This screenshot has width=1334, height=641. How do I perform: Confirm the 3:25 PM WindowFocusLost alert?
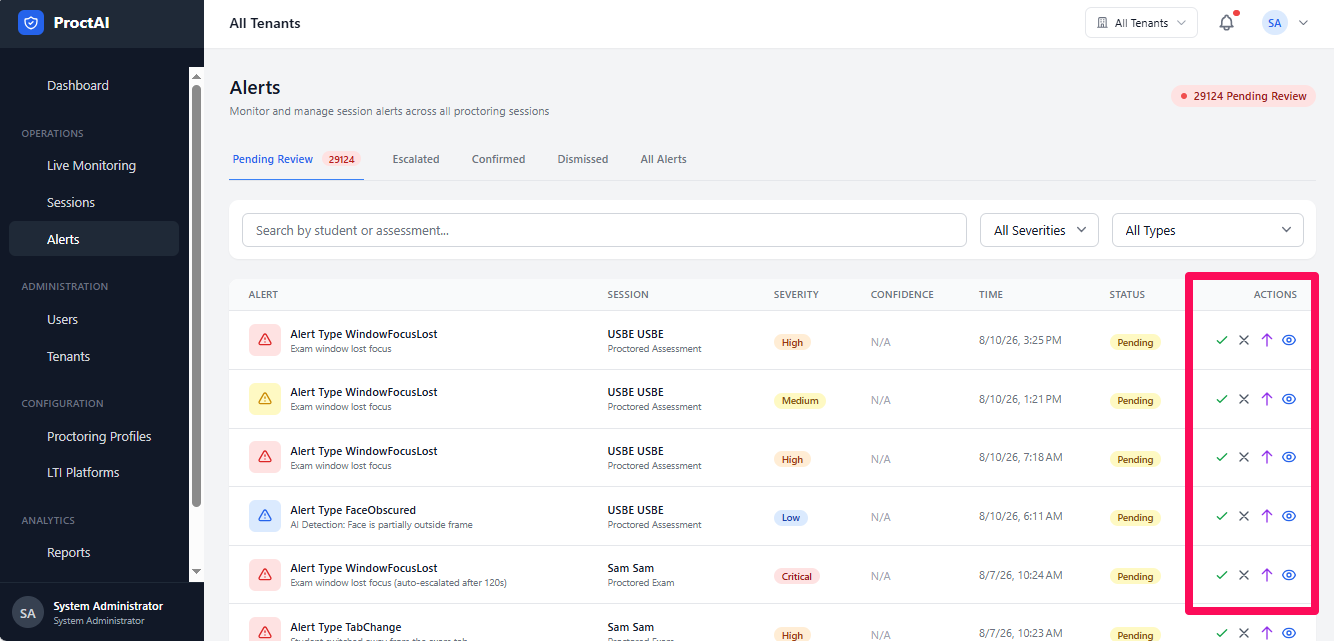(x=1221, y=340)
